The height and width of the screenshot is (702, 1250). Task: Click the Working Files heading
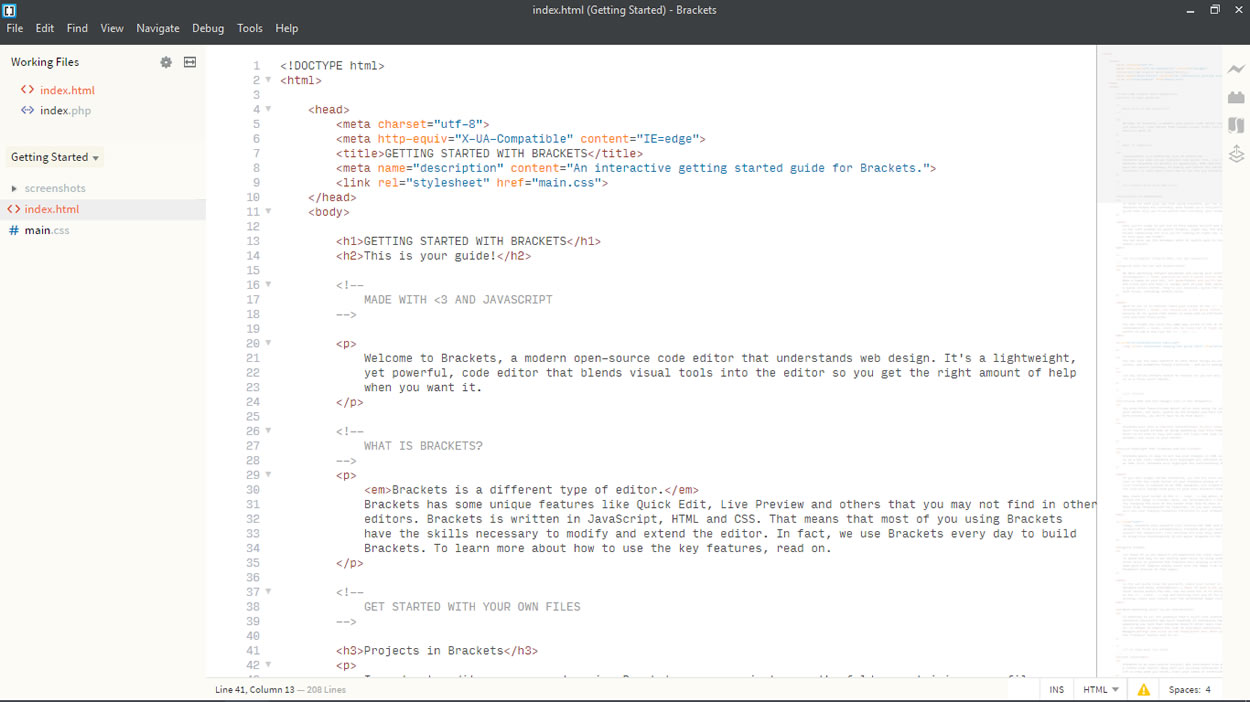pos(45,62)
